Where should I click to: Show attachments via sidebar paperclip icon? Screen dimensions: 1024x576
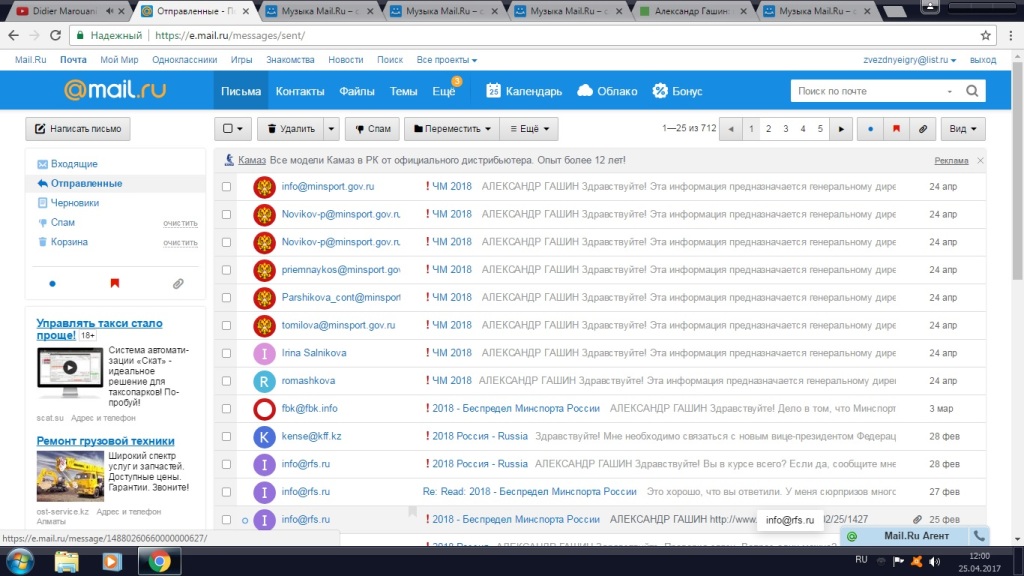(178, 283)
